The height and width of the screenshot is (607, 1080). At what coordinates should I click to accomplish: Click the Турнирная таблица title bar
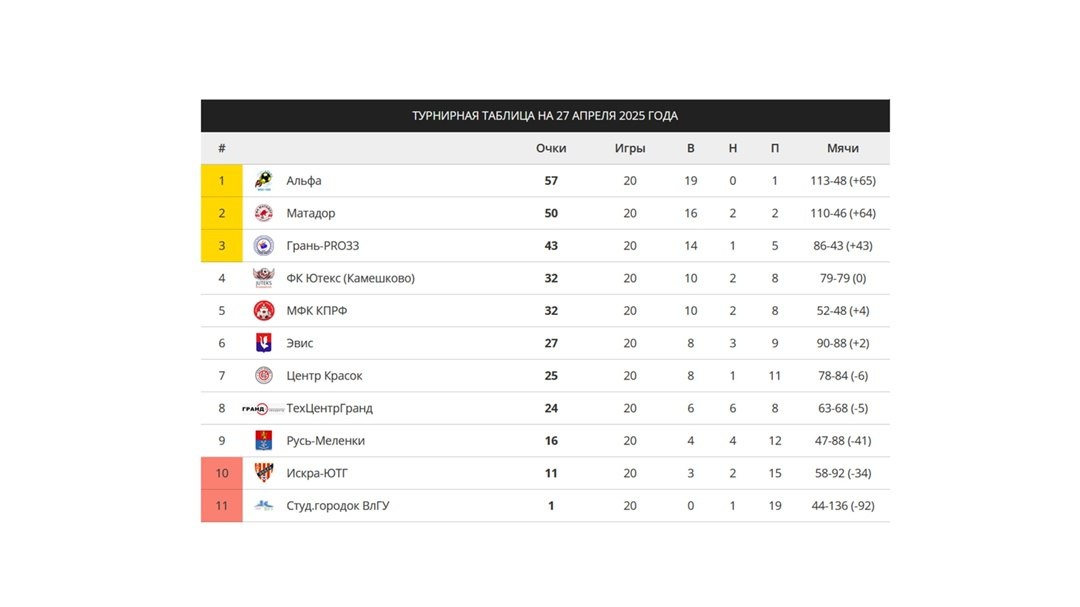(x=546, y=116)
